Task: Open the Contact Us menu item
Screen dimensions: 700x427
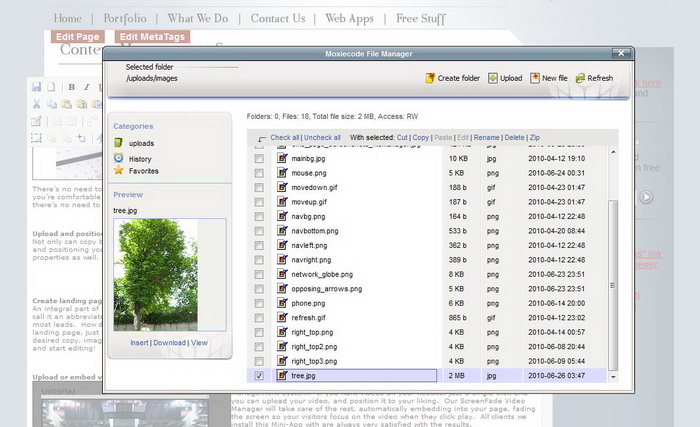Action: coord(278,18)
